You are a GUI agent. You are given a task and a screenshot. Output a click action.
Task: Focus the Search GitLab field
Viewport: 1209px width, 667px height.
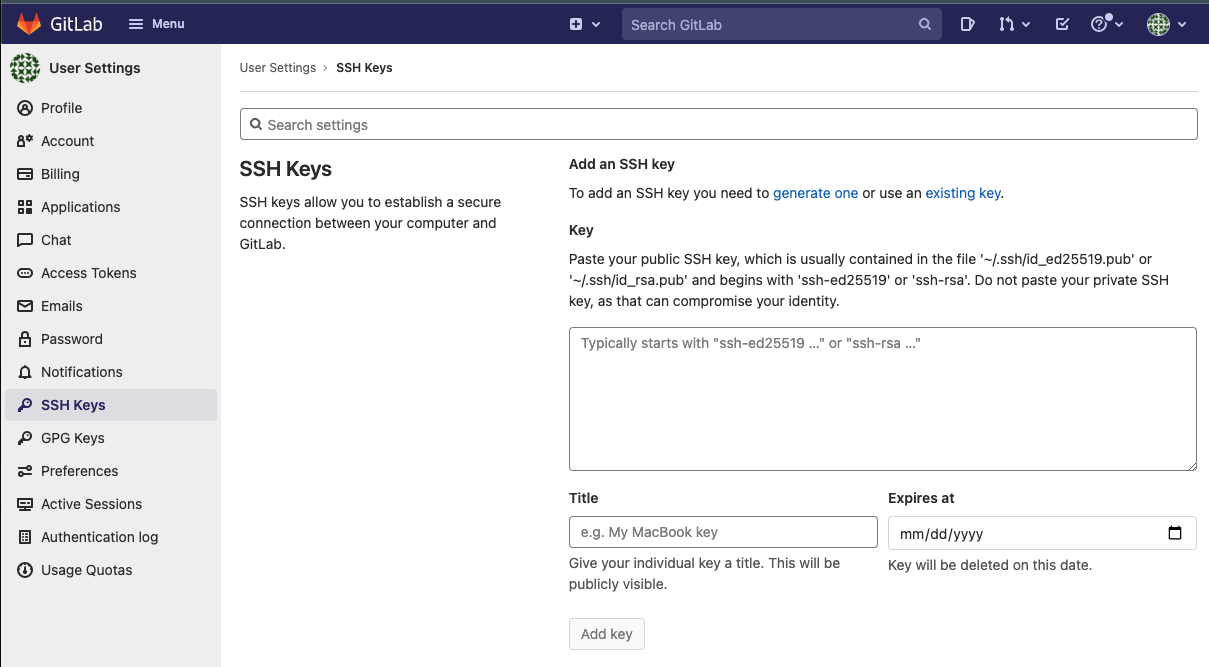click(x=781, y=24)
